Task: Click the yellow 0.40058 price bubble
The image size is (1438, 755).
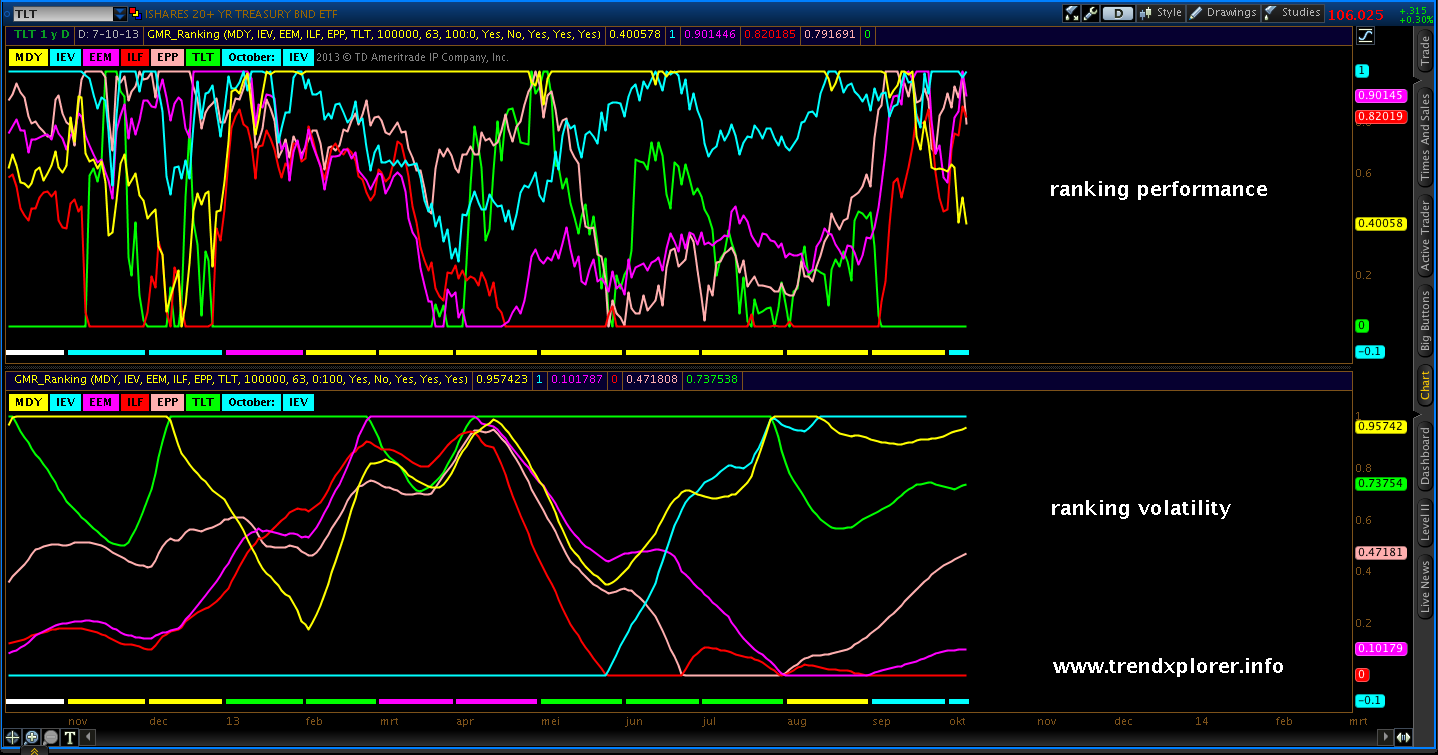Action: (1381, 223)
